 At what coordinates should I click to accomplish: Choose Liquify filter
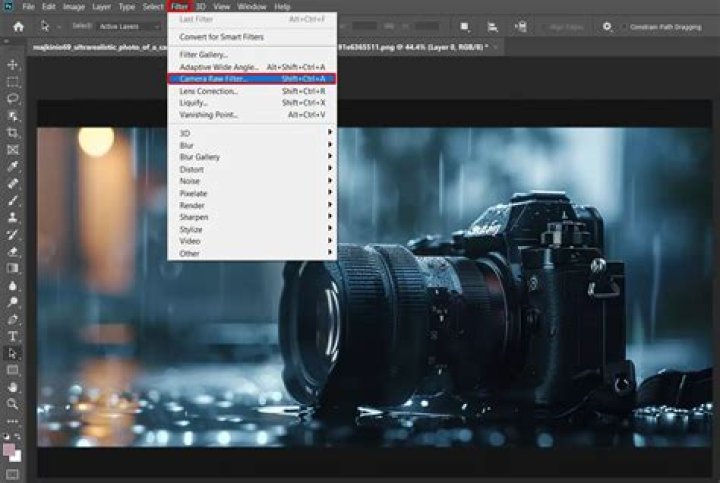pos(252,103)
